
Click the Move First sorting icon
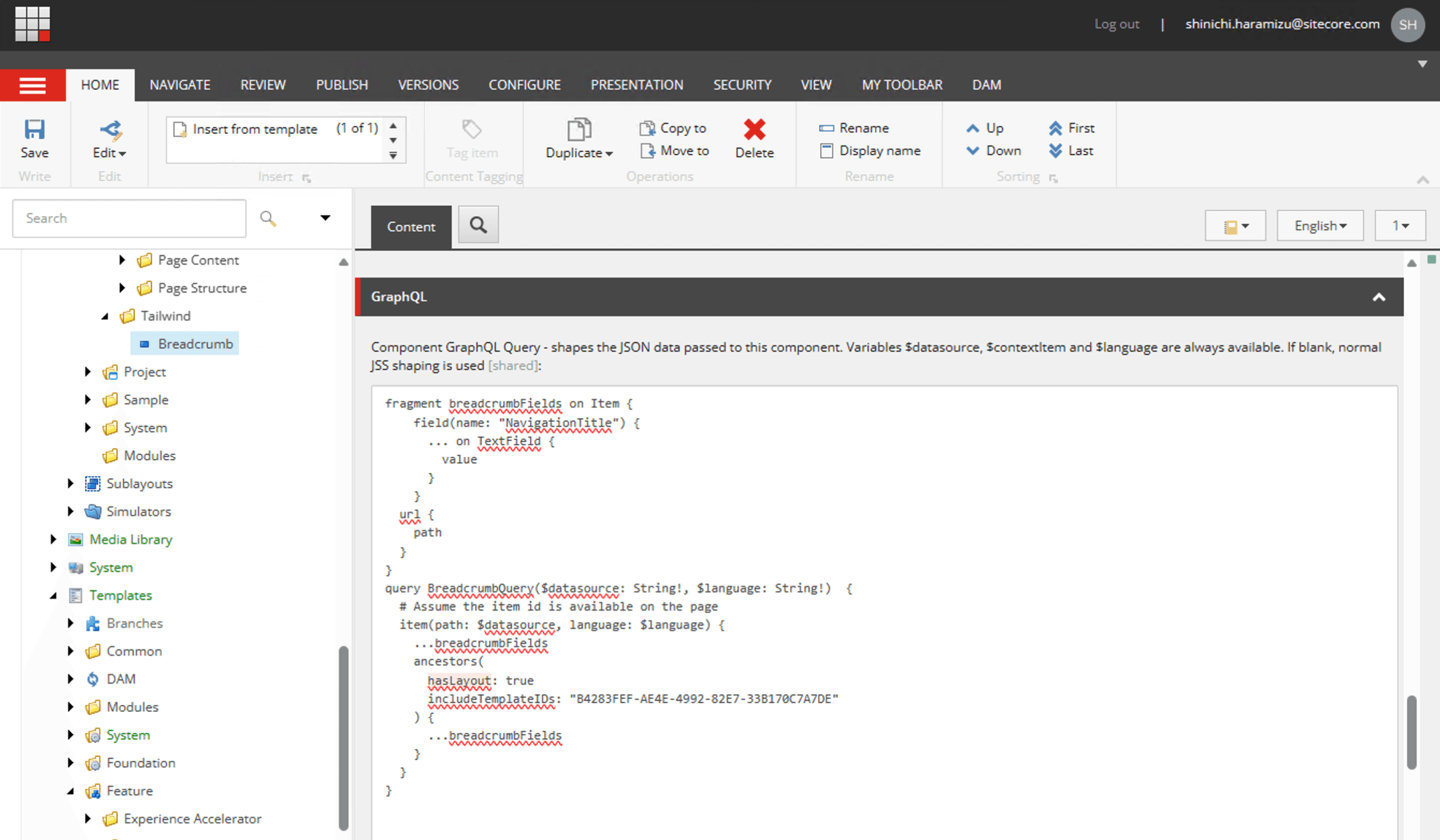click(1055, 128)
